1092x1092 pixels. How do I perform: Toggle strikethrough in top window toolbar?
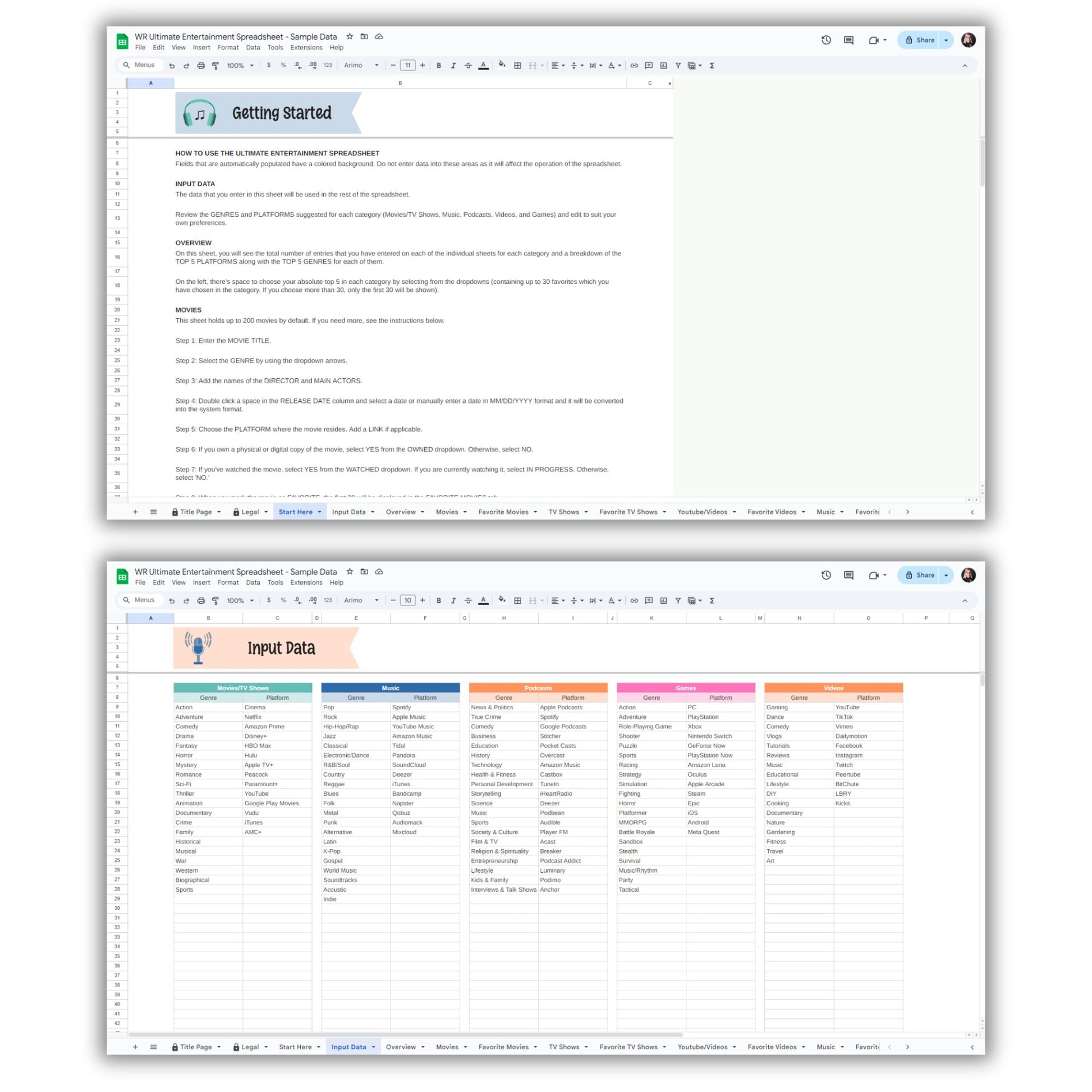click(x=468, y=66)
